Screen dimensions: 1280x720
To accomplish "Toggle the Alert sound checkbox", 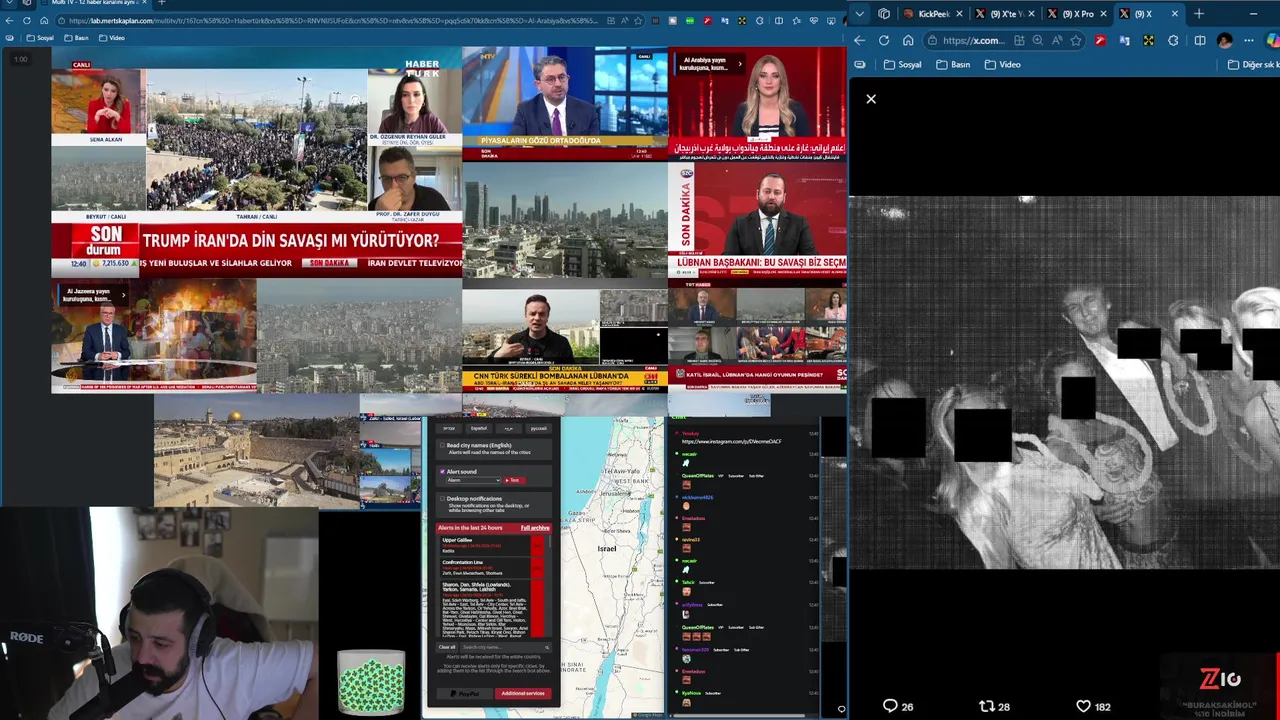I will point(443,471).
